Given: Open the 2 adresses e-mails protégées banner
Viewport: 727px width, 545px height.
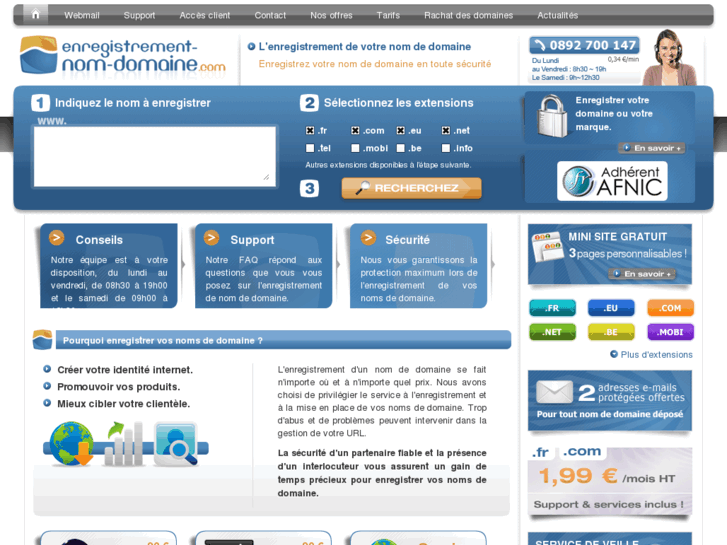Looking at the screenshot, I should point(610,400).
